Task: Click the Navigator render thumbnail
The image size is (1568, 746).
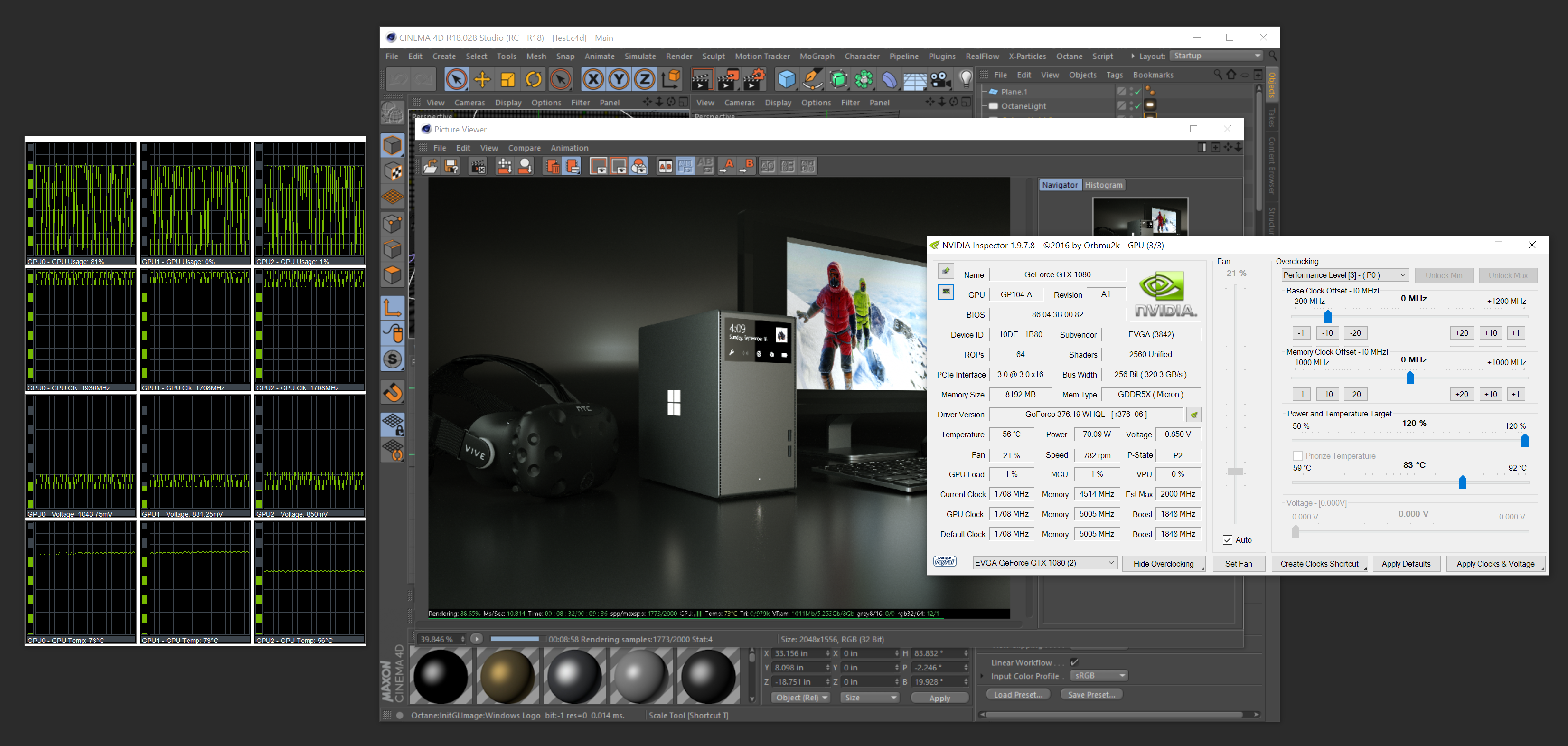Action: click(x=1139, y=217)
